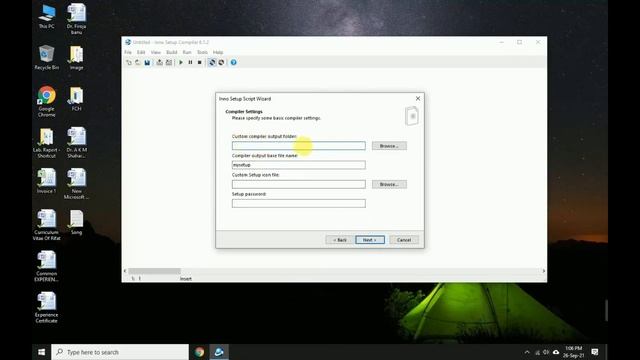Click the Compiler output base file name field

(298, 165)
